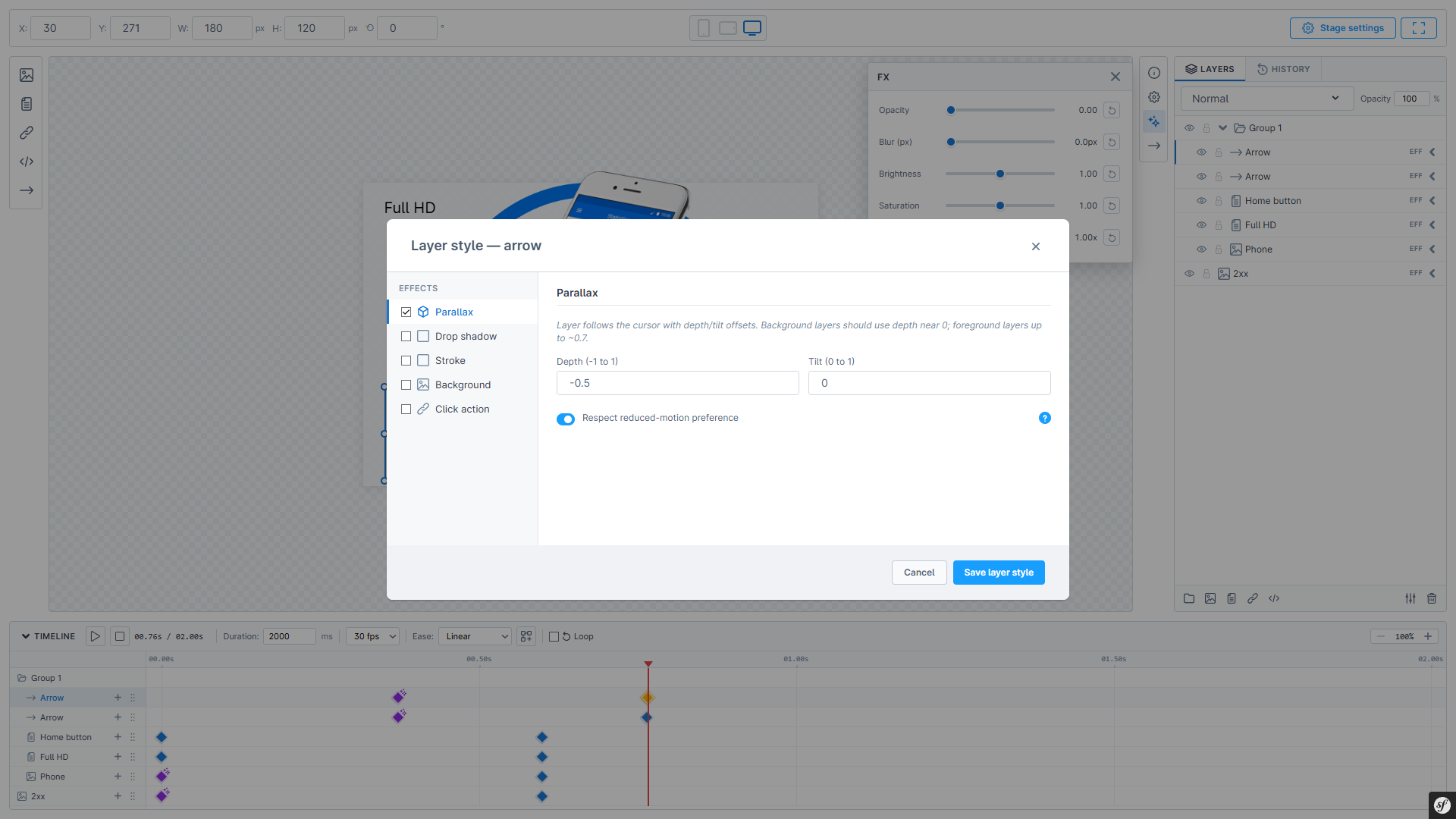Enable the Drop shadow effect checkbox
1456x819 pixels.
point(406,337)
